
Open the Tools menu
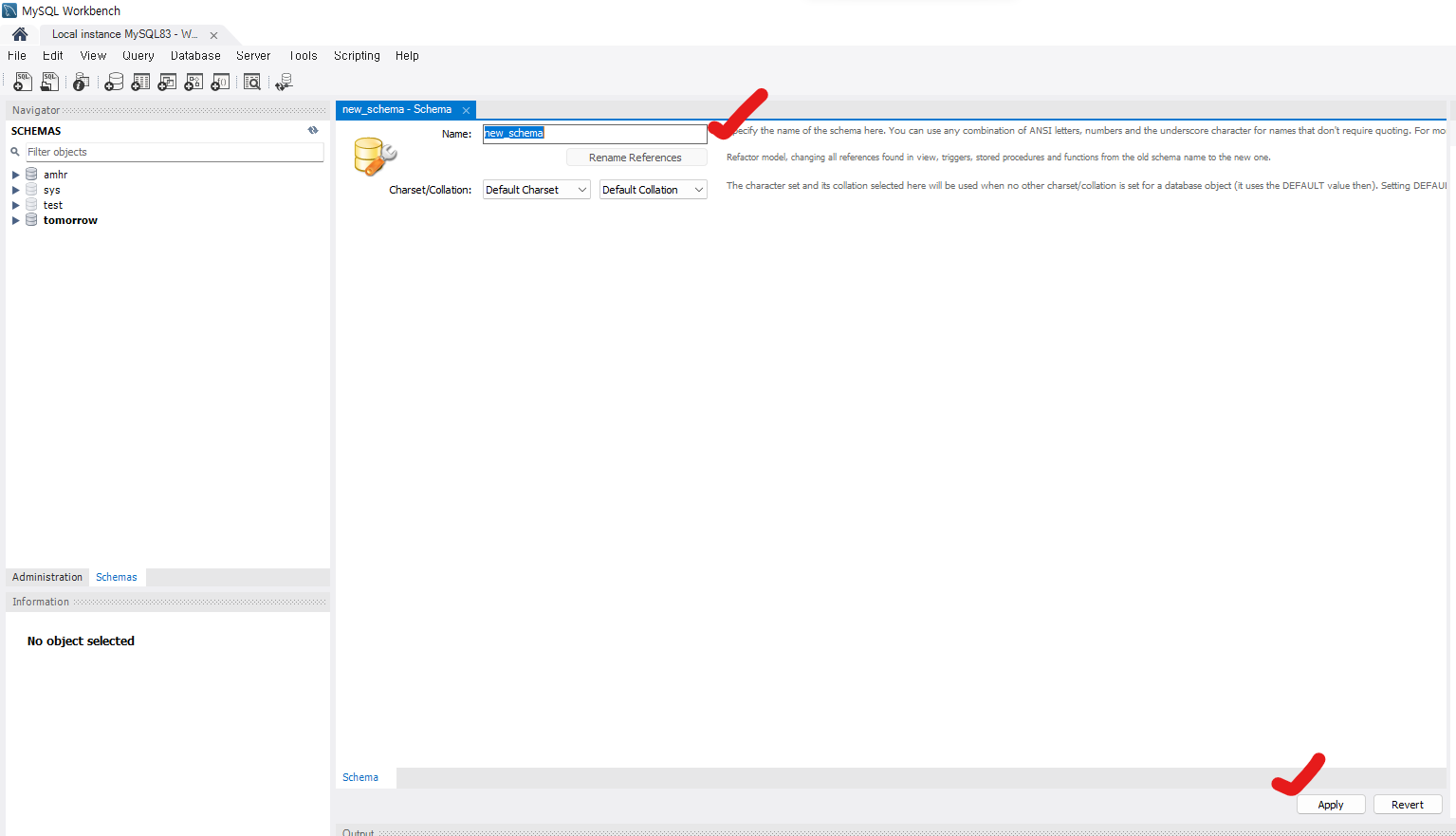click(304, 56)
